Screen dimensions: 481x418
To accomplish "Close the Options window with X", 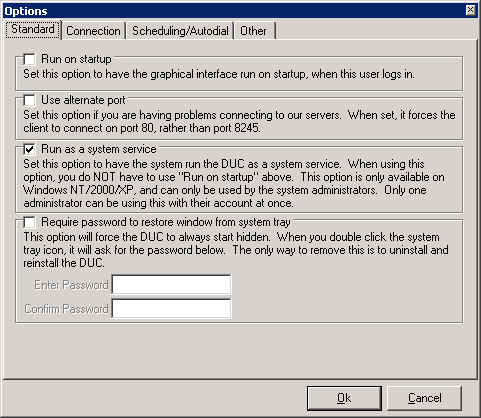I will 470,10.
